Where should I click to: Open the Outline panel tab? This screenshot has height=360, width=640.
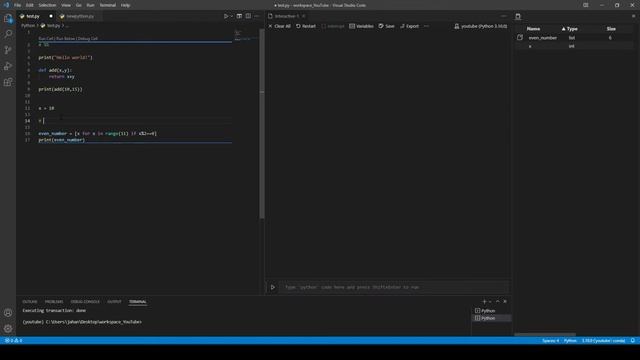pos(30,302)
